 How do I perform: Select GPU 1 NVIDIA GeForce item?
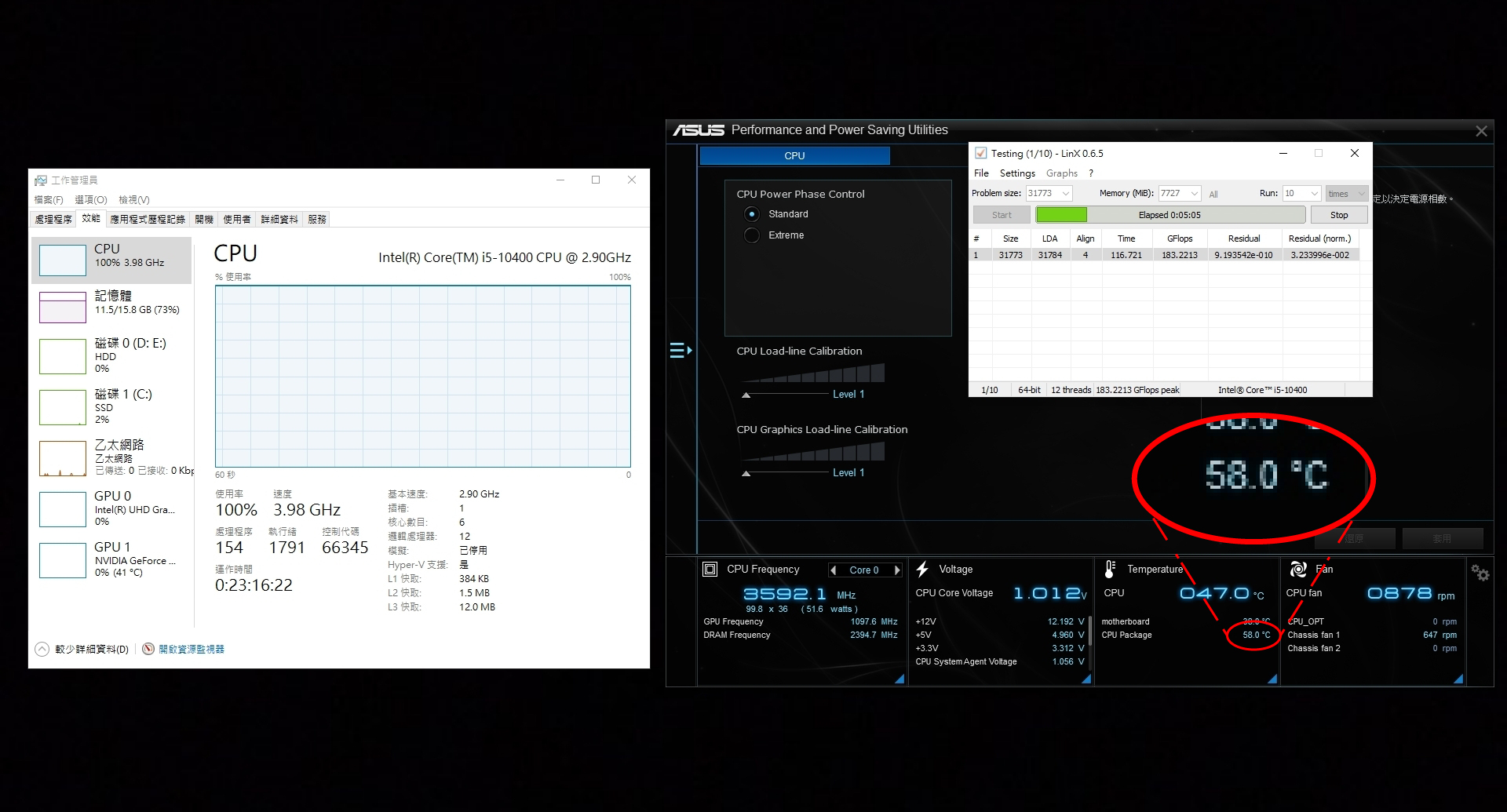111,559
